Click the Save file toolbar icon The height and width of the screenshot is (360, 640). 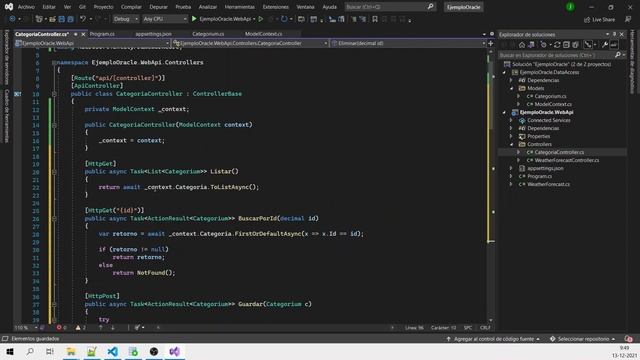tap(62, 19)
